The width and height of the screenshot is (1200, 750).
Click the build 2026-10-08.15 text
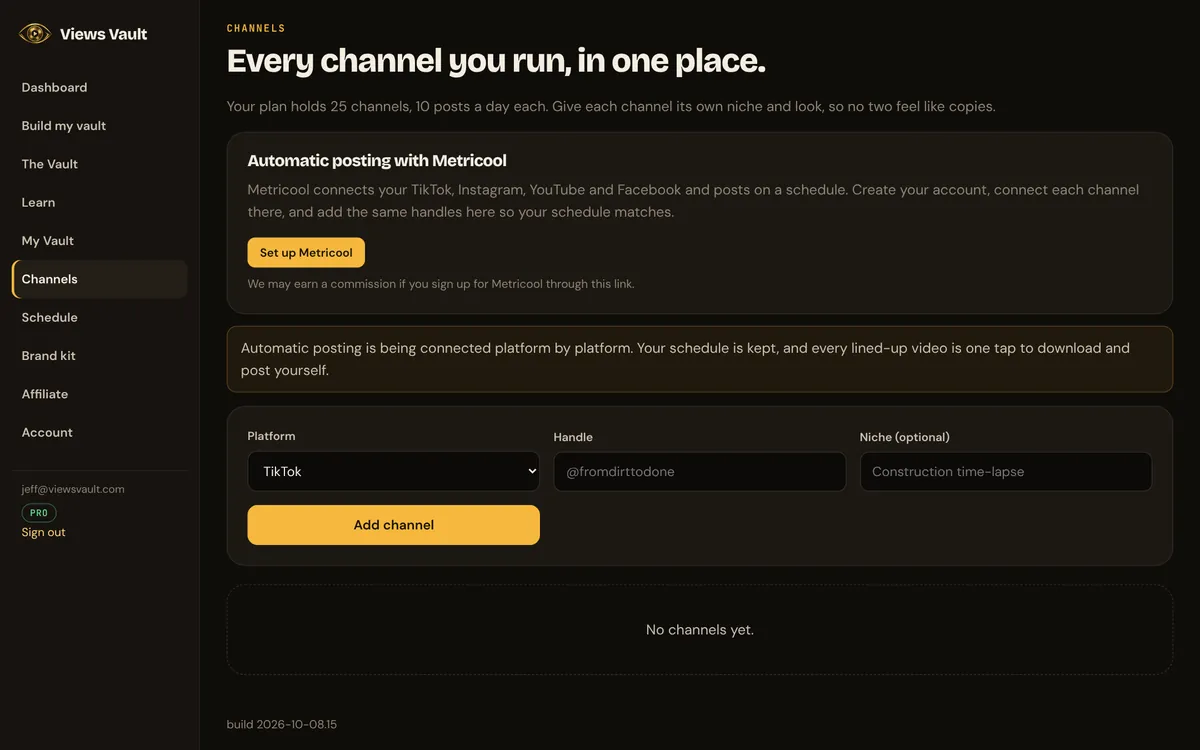coord(282,724)
